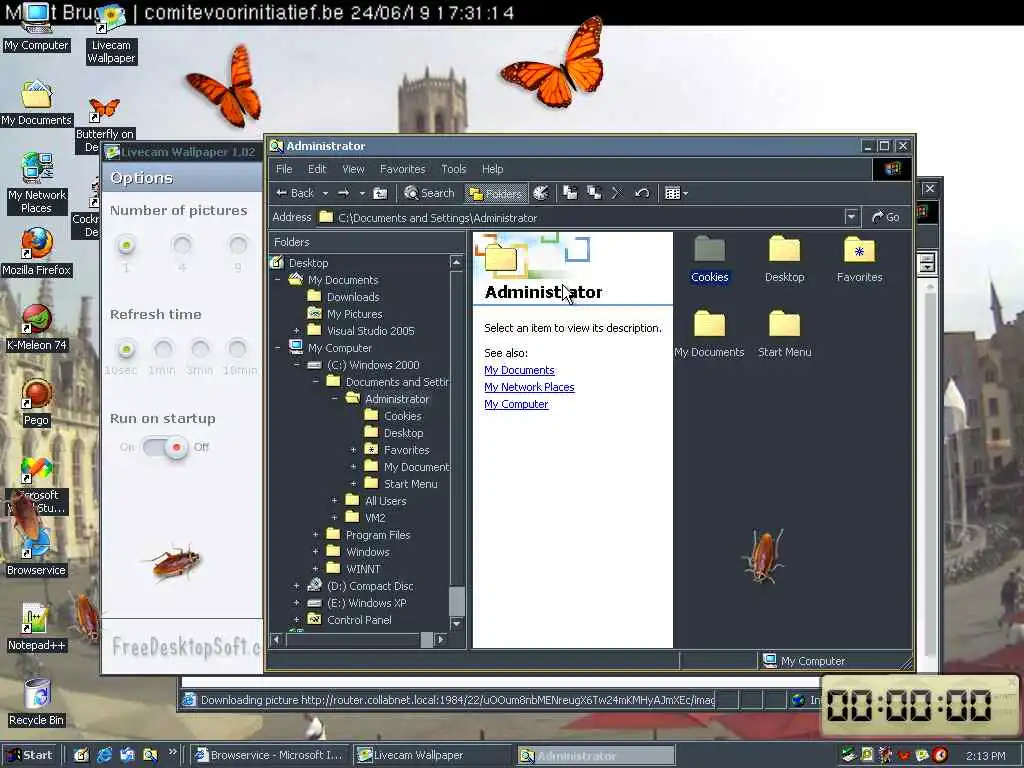Go back using the Back toolbar button

(x=295, y=193)
